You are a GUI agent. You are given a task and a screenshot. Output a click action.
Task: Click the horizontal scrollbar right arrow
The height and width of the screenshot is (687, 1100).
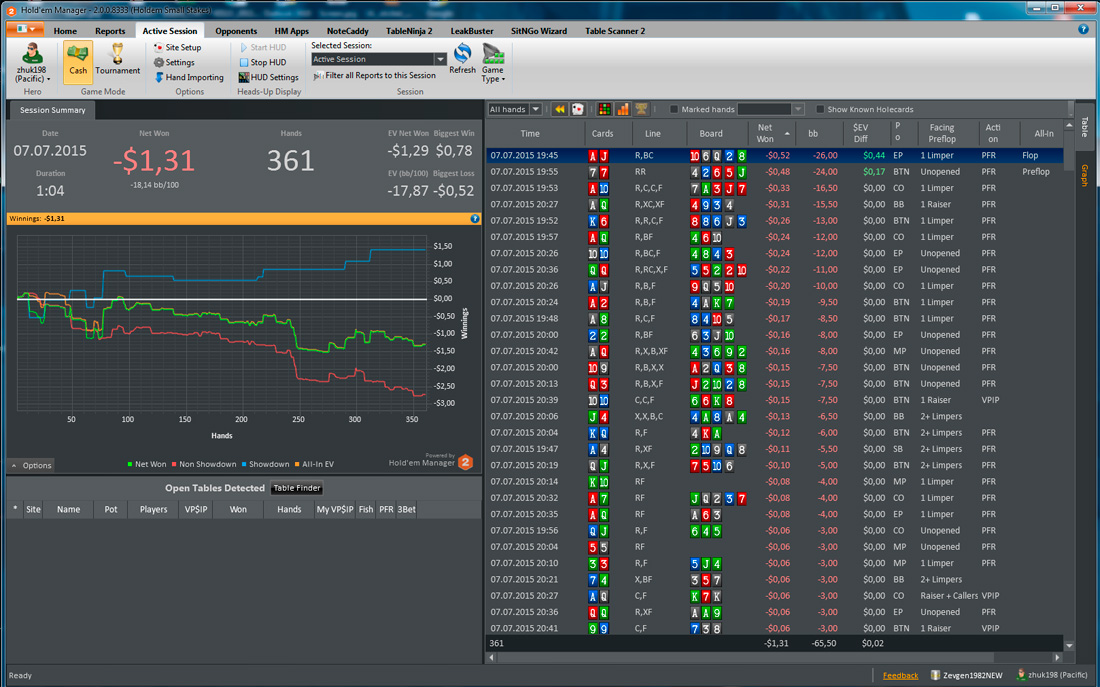point(1057,658)
